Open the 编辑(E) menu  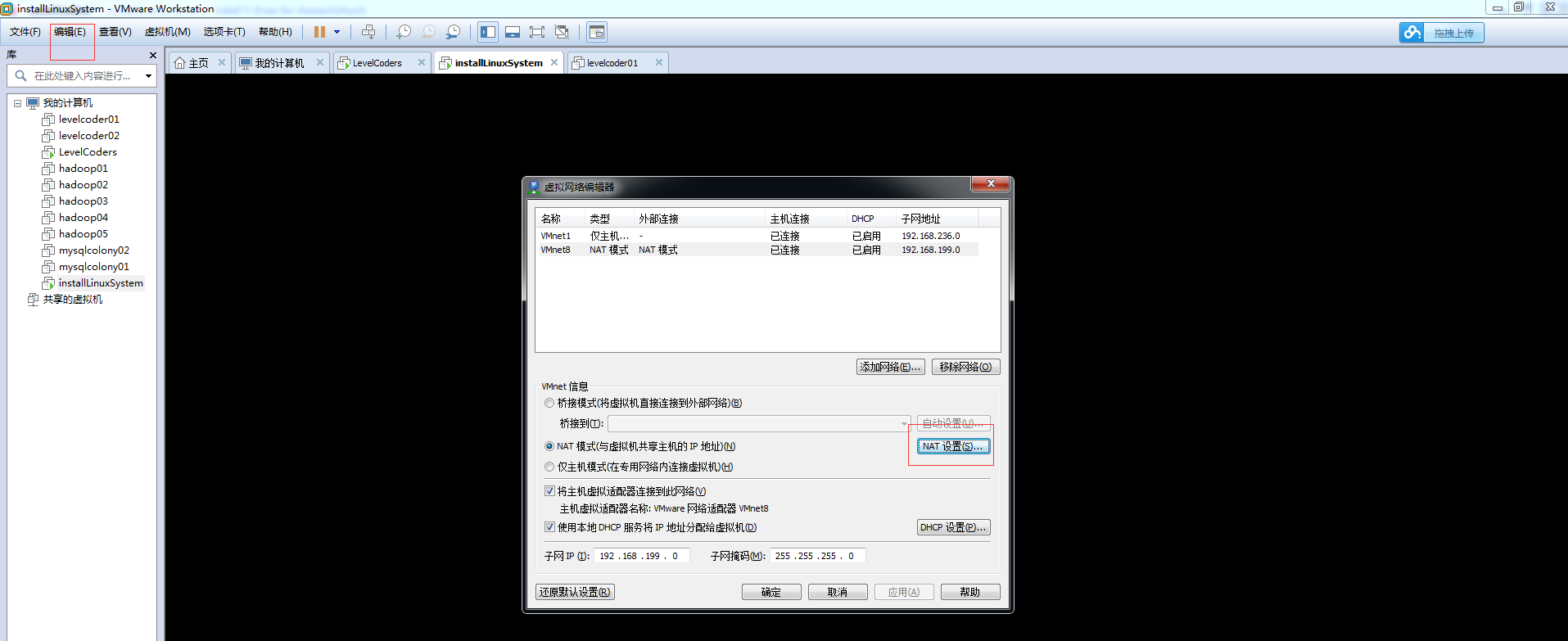pyautogui.click(x=70, y=32)
